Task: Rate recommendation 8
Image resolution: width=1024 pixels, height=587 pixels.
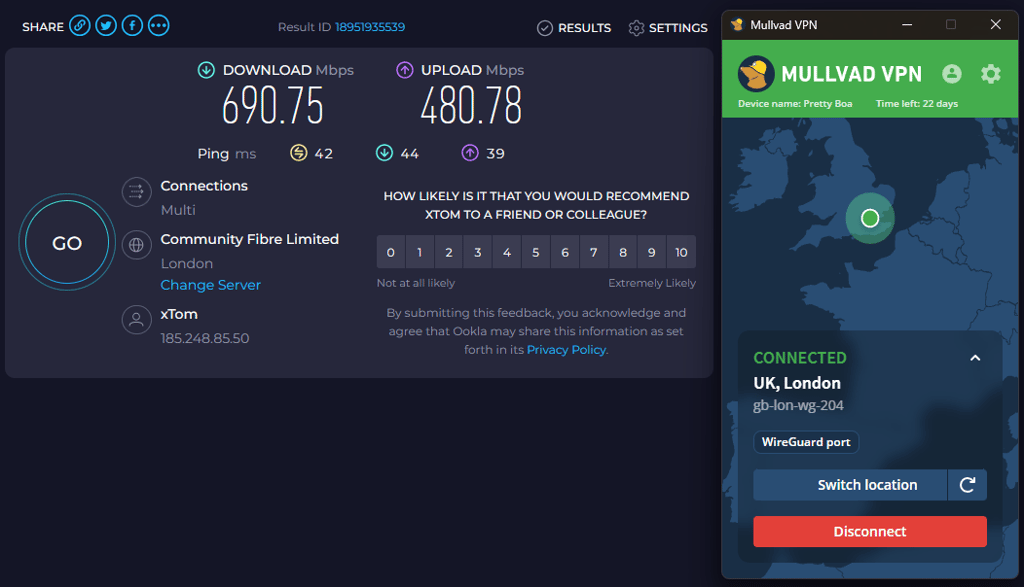Action: pyautogui.click(x=623, y=252)
